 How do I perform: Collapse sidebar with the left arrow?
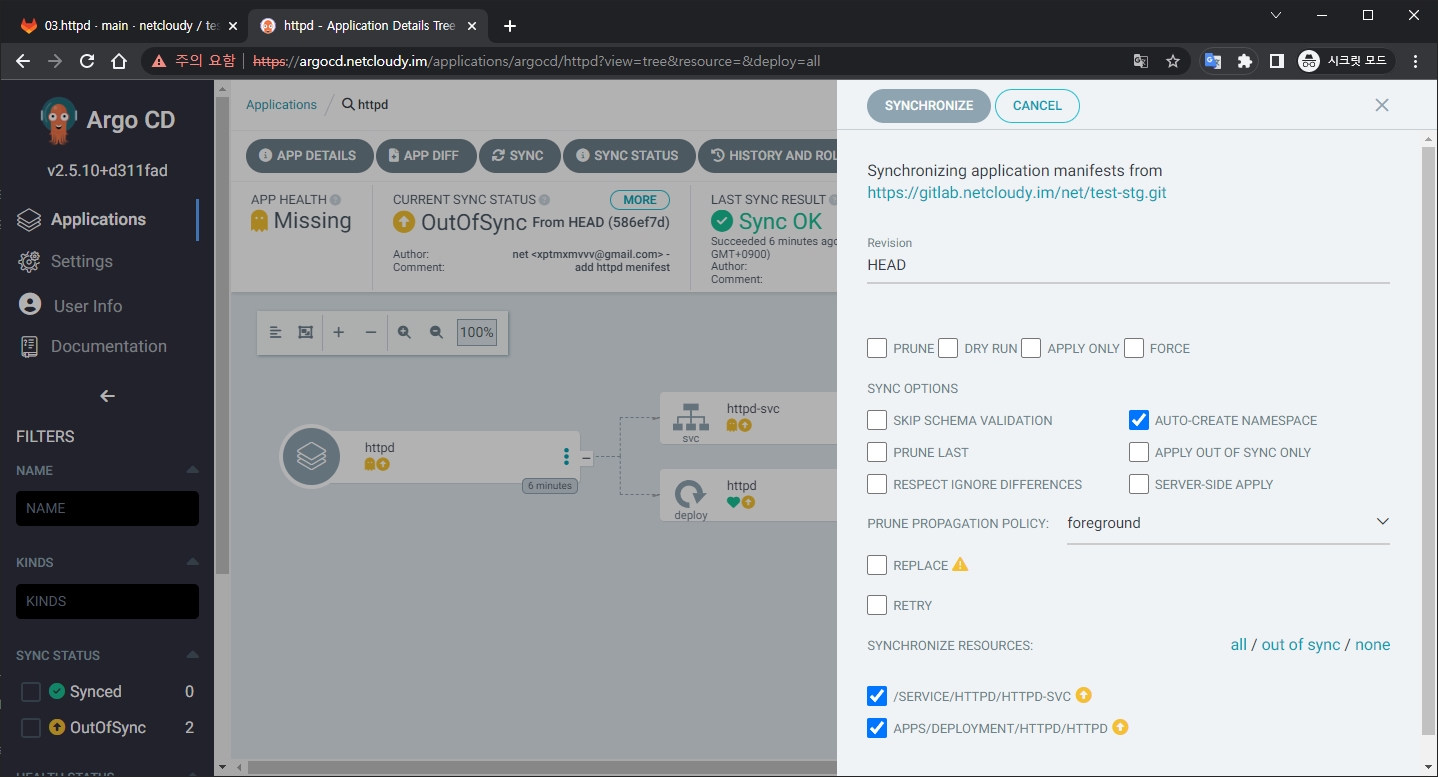[x=107, y=396]
